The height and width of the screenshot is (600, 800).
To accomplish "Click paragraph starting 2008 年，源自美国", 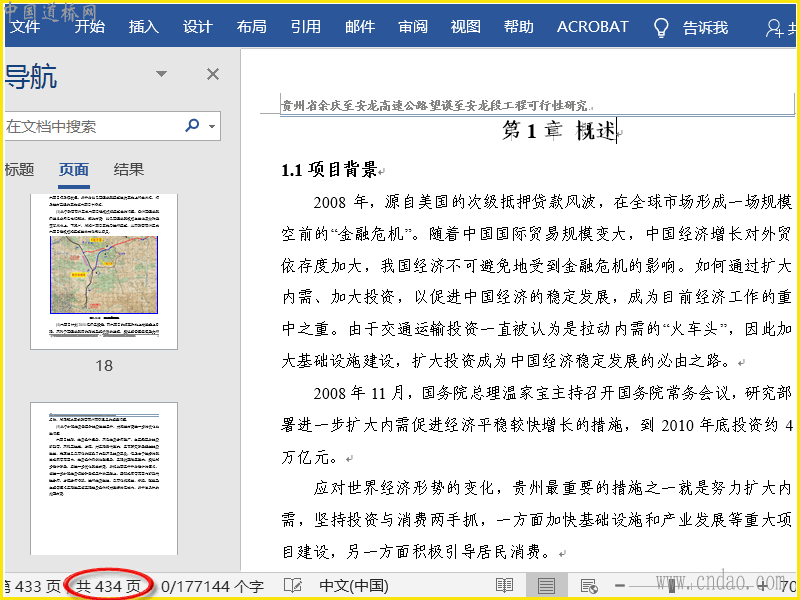I will [536, 282].
